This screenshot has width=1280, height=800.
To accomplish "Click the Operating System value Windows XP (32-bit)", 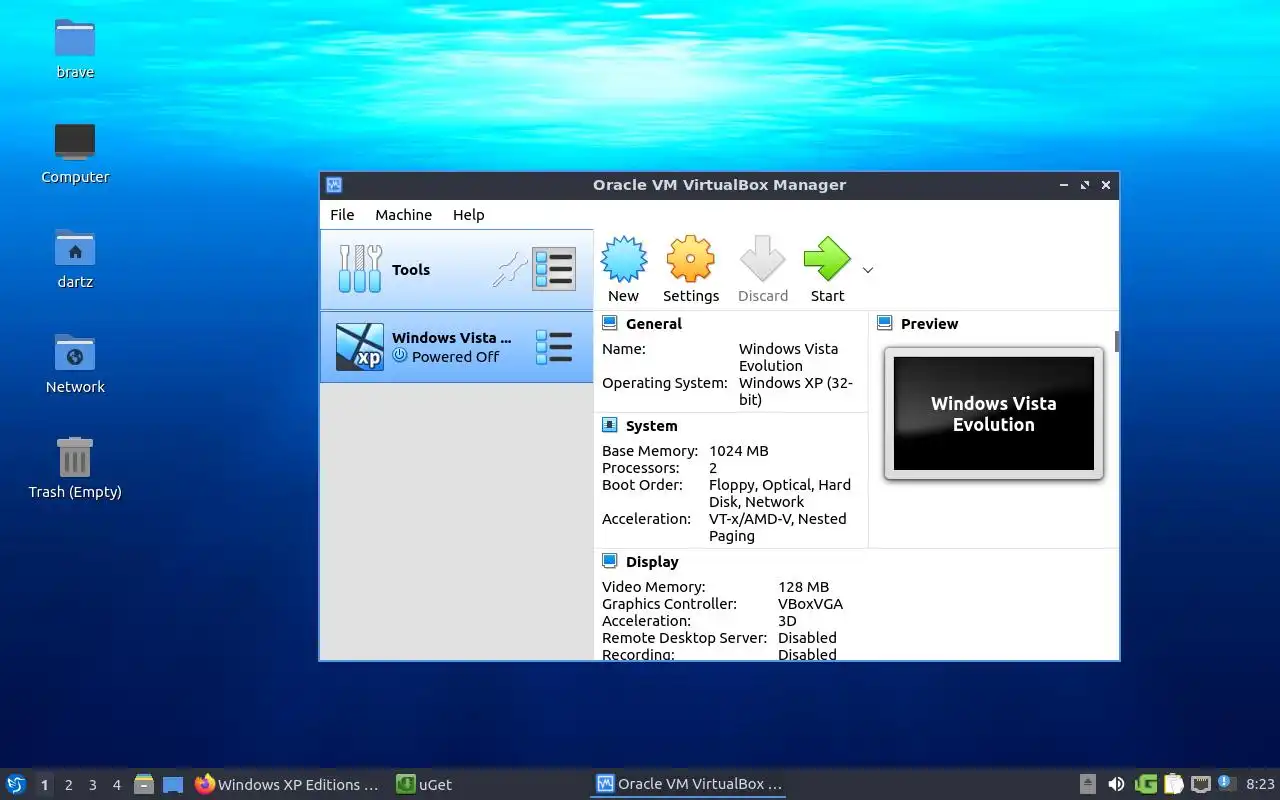I will pos(796,391).
